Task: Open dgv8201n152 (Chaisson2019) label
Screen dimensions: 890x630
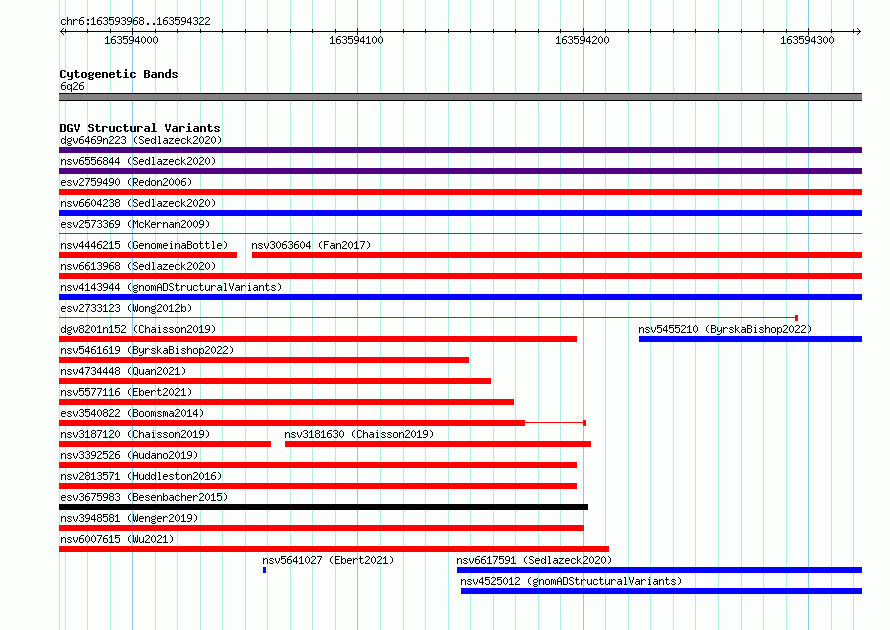Action: 138,329
